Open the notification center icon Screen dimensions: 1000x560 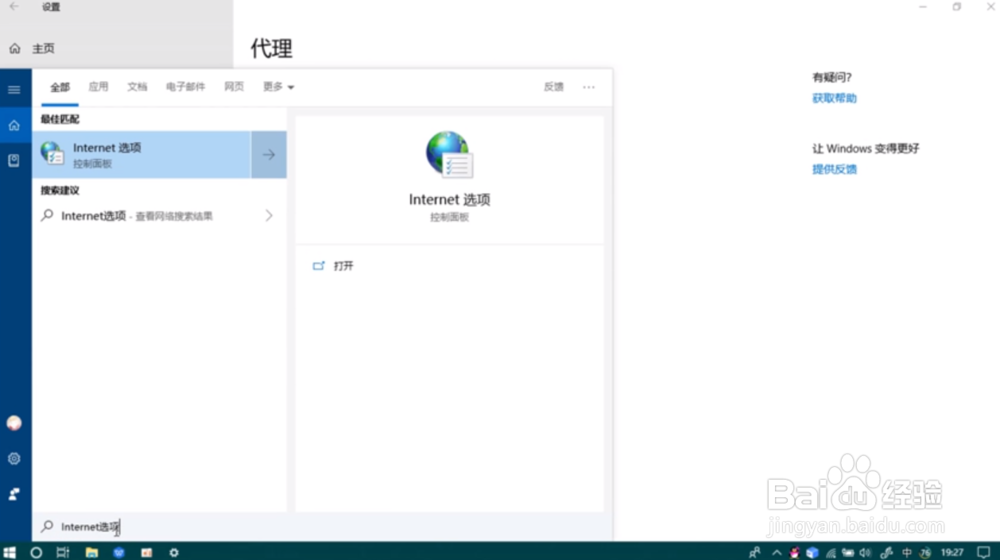983,552
